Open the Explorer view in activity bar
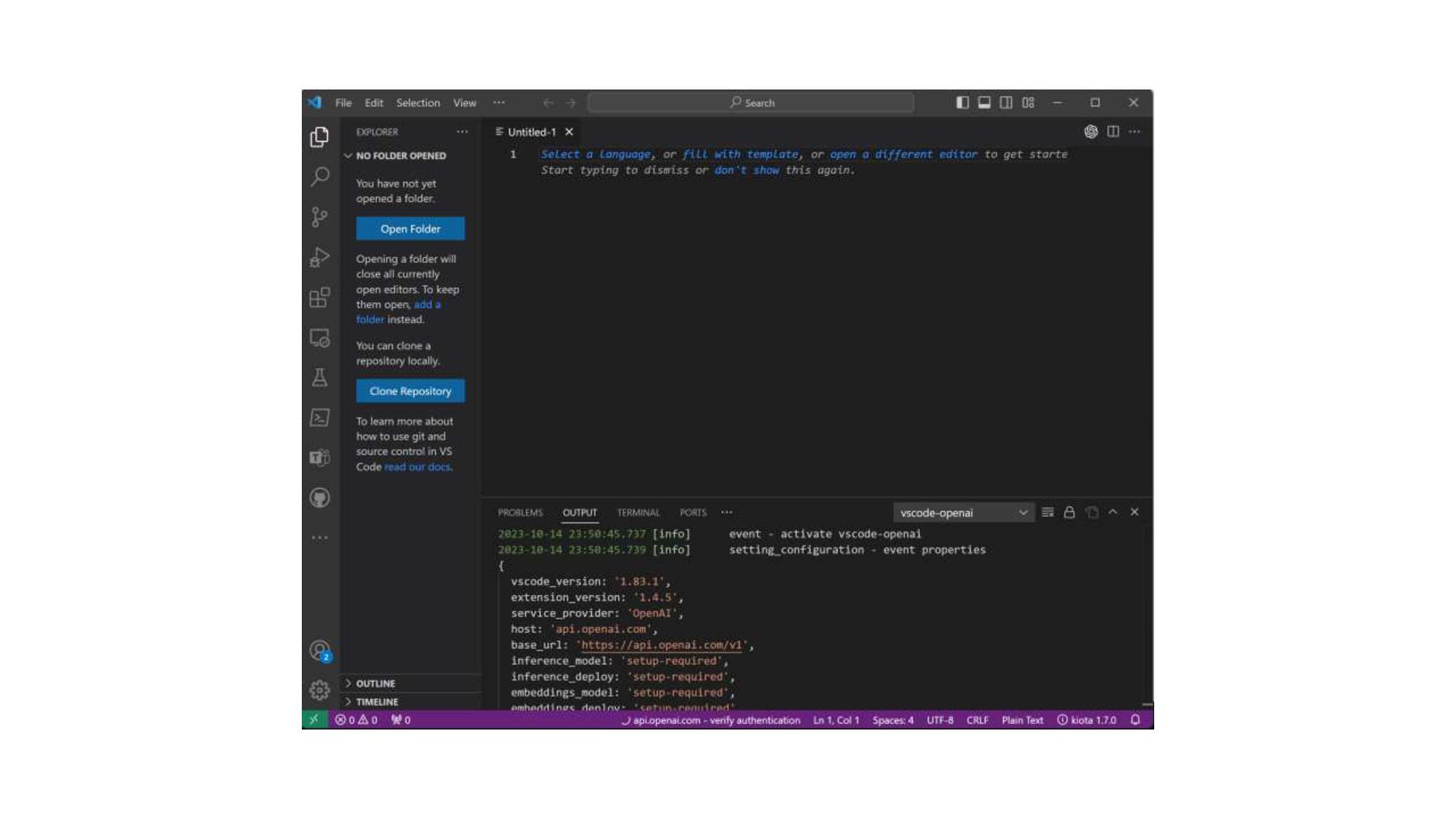The image size is (1456, 819). pyautogui.click(x=319, y=136)
